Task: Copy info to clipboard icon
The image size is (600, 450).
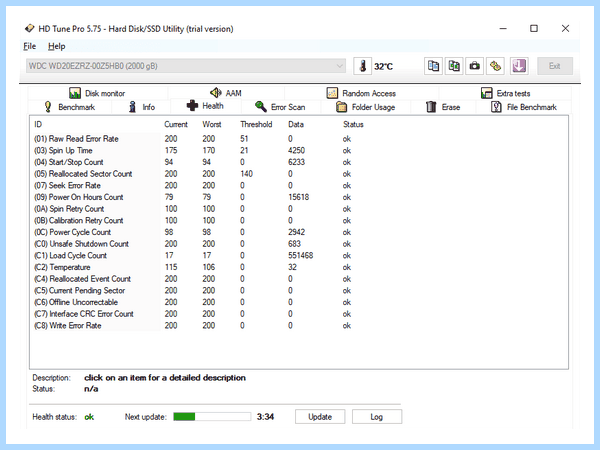Action: (433, 66)
